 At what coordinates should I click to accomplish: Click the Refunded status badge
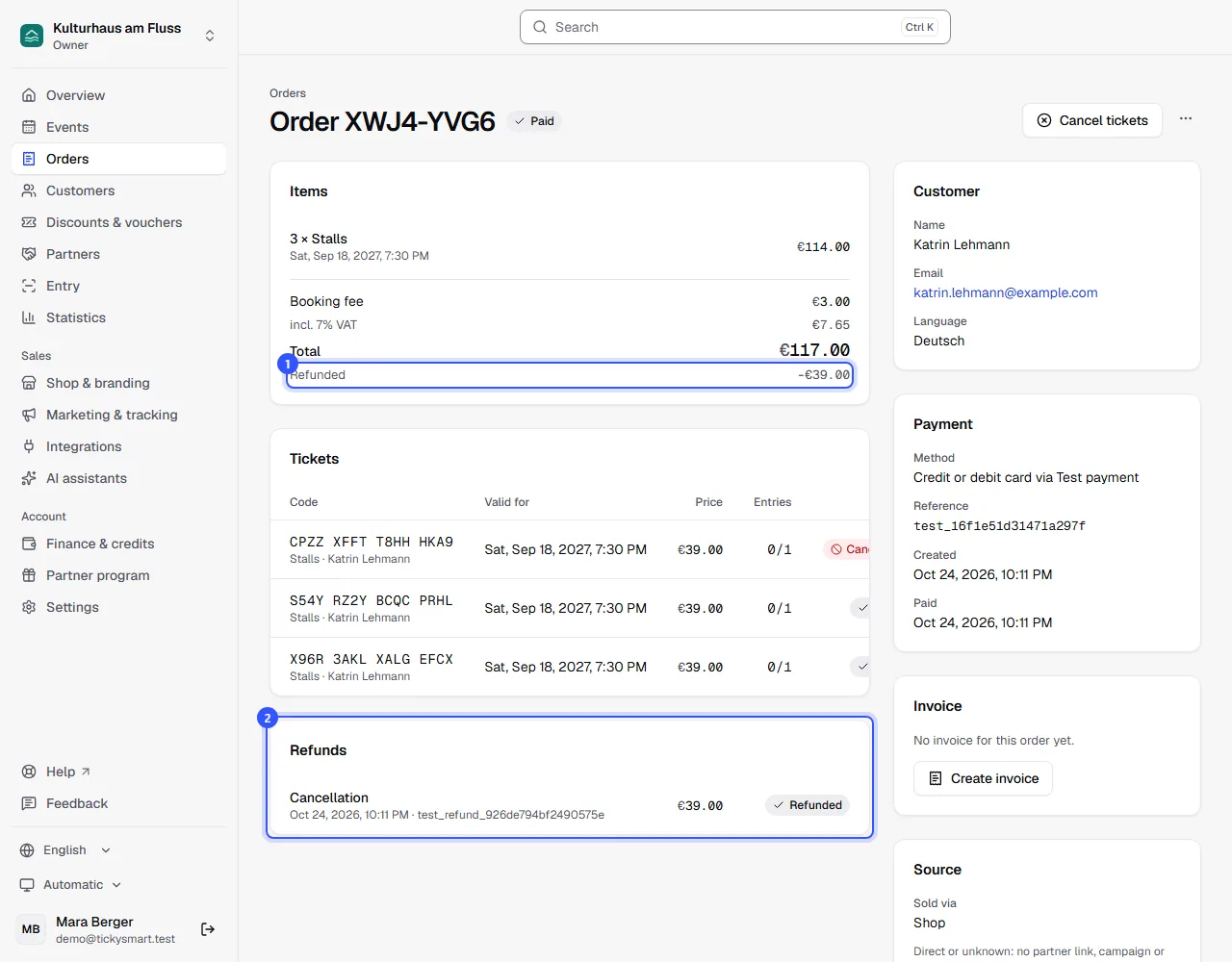808,805
